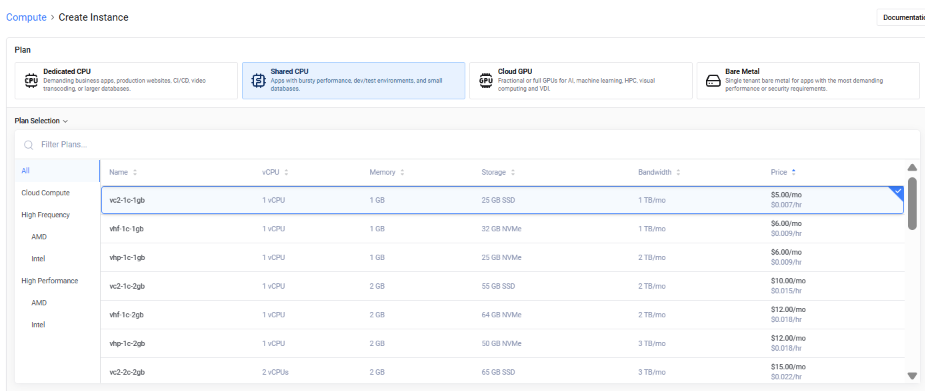
Task: Click the 2 vCPUs cell
Action: pos(275,372)
